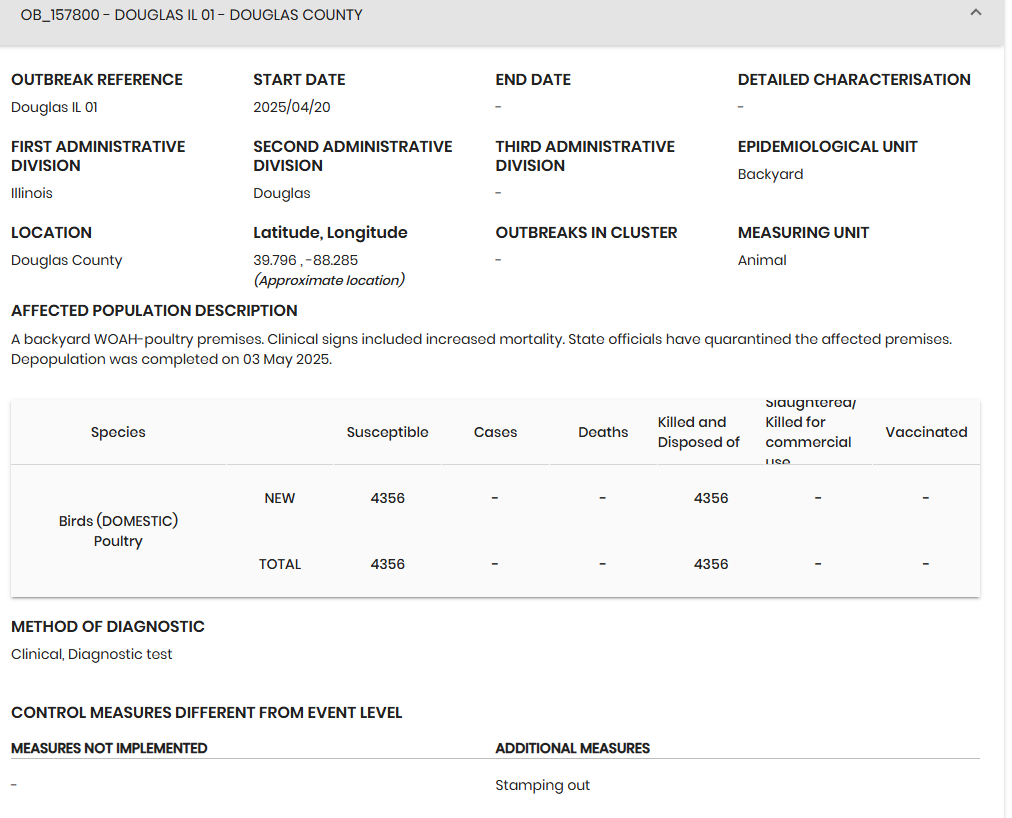
Task: Click CONTROL MEASURES DIFFERENT FROM EVENT LEVEL heading
Action: tap(207, 713)
